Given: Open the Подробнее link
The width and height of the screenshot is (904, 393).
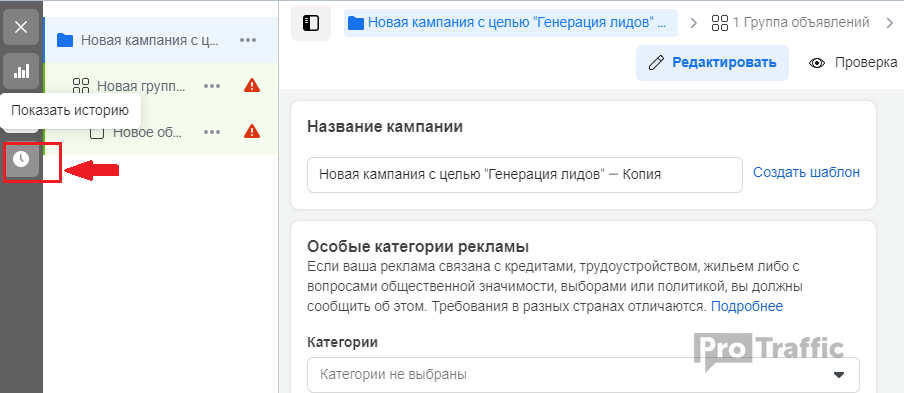Looking at the screenshot, I should point(747,306).
